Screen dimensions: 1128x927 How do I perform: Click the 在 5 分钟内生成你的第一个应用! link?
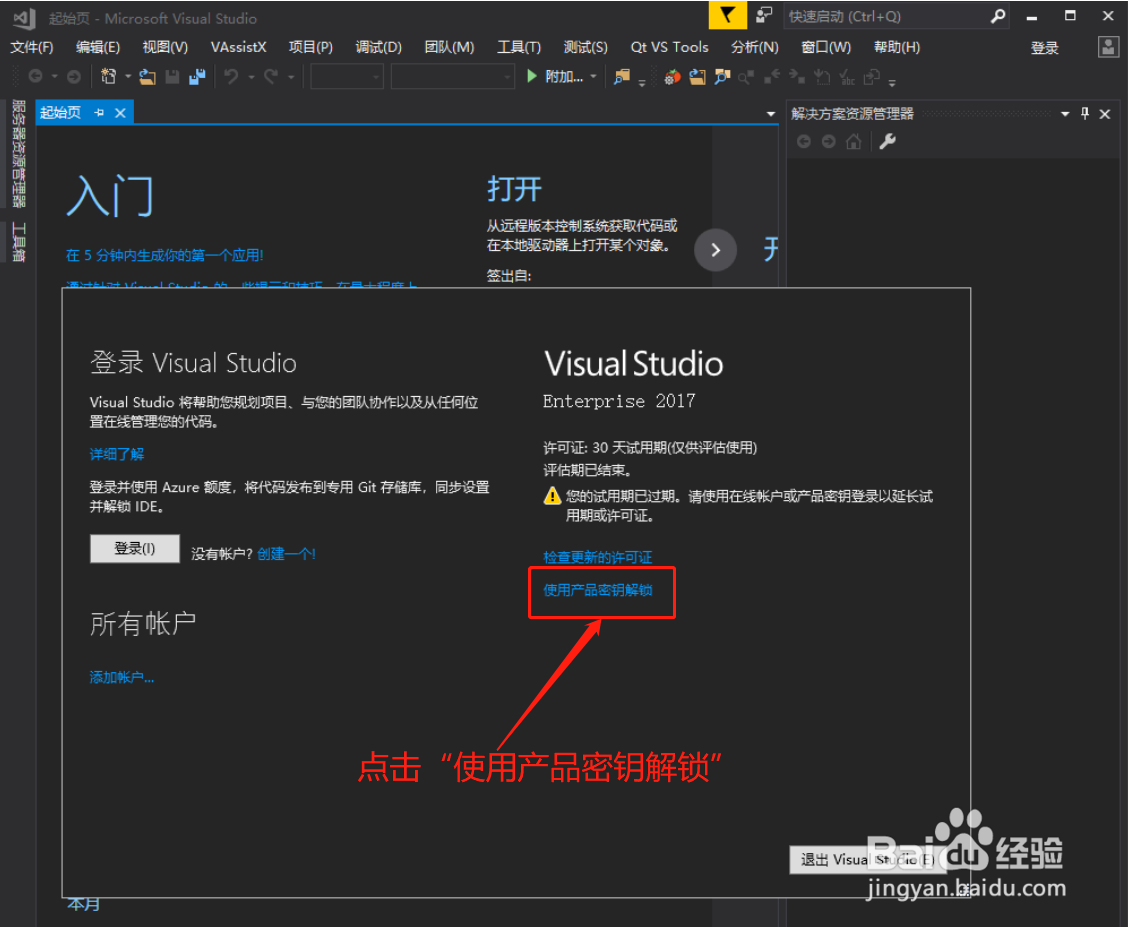pyautogui.click(x=165, y=255)
